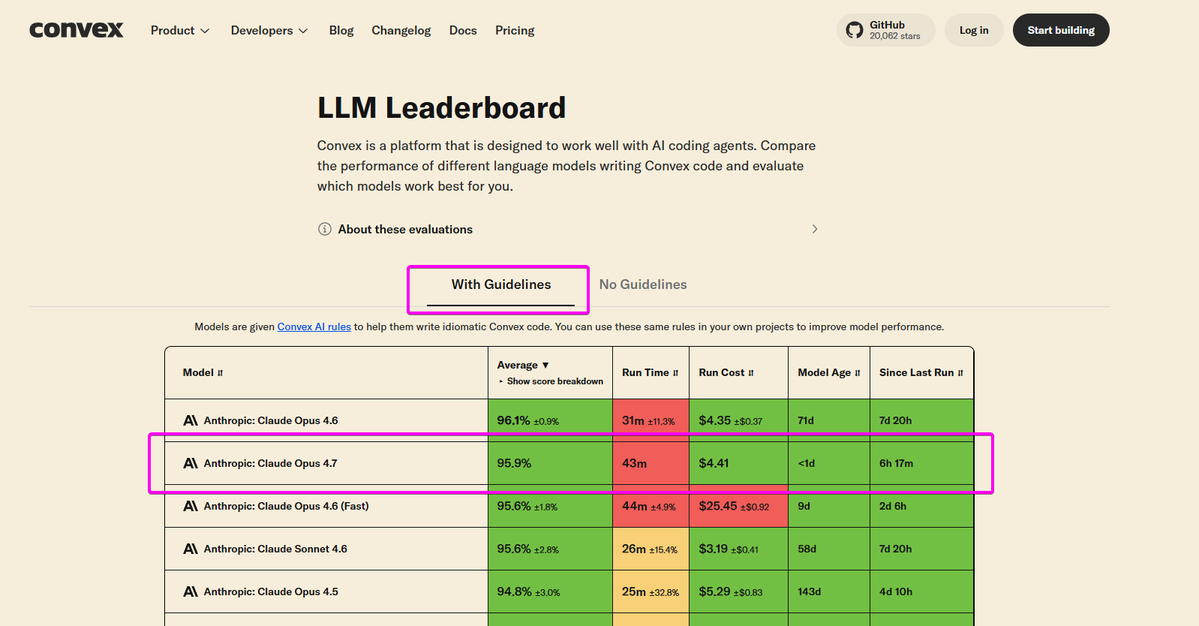Click the 44m run time cell
The height and width of the screenshot is (626, 1199).
(x=651, y=506)
